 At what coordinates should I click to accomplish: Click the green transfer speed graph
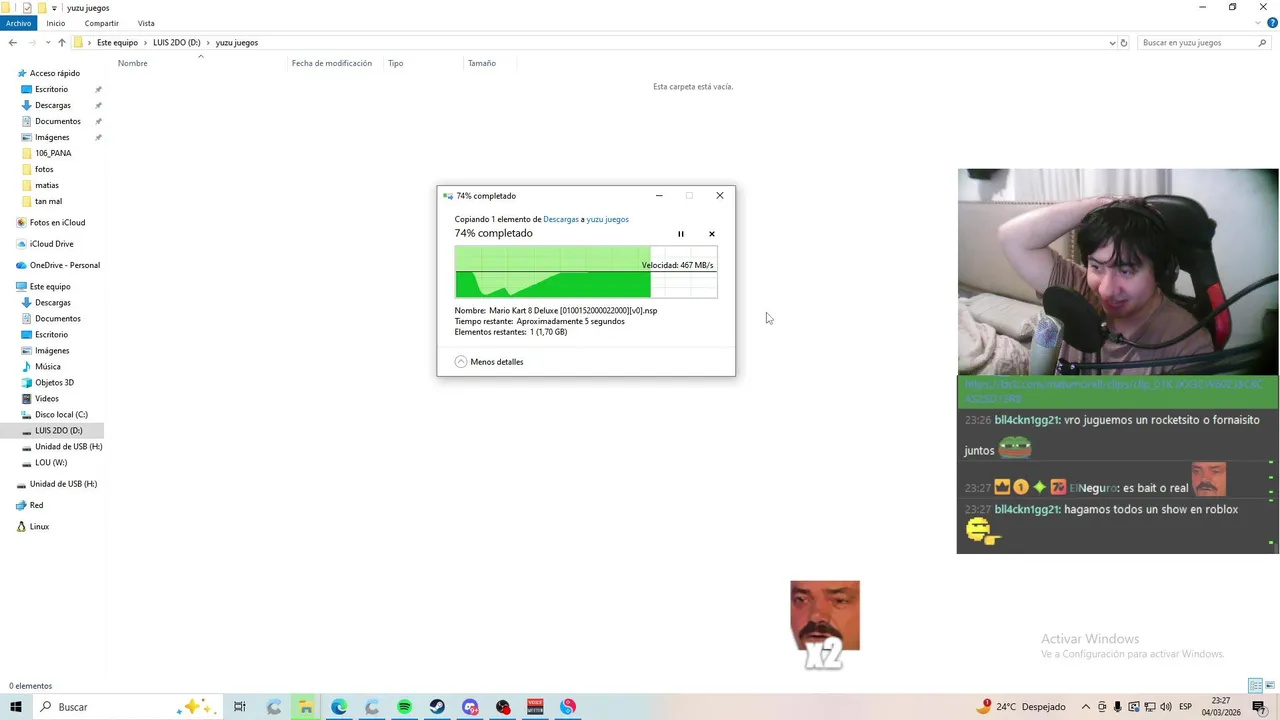586,272
